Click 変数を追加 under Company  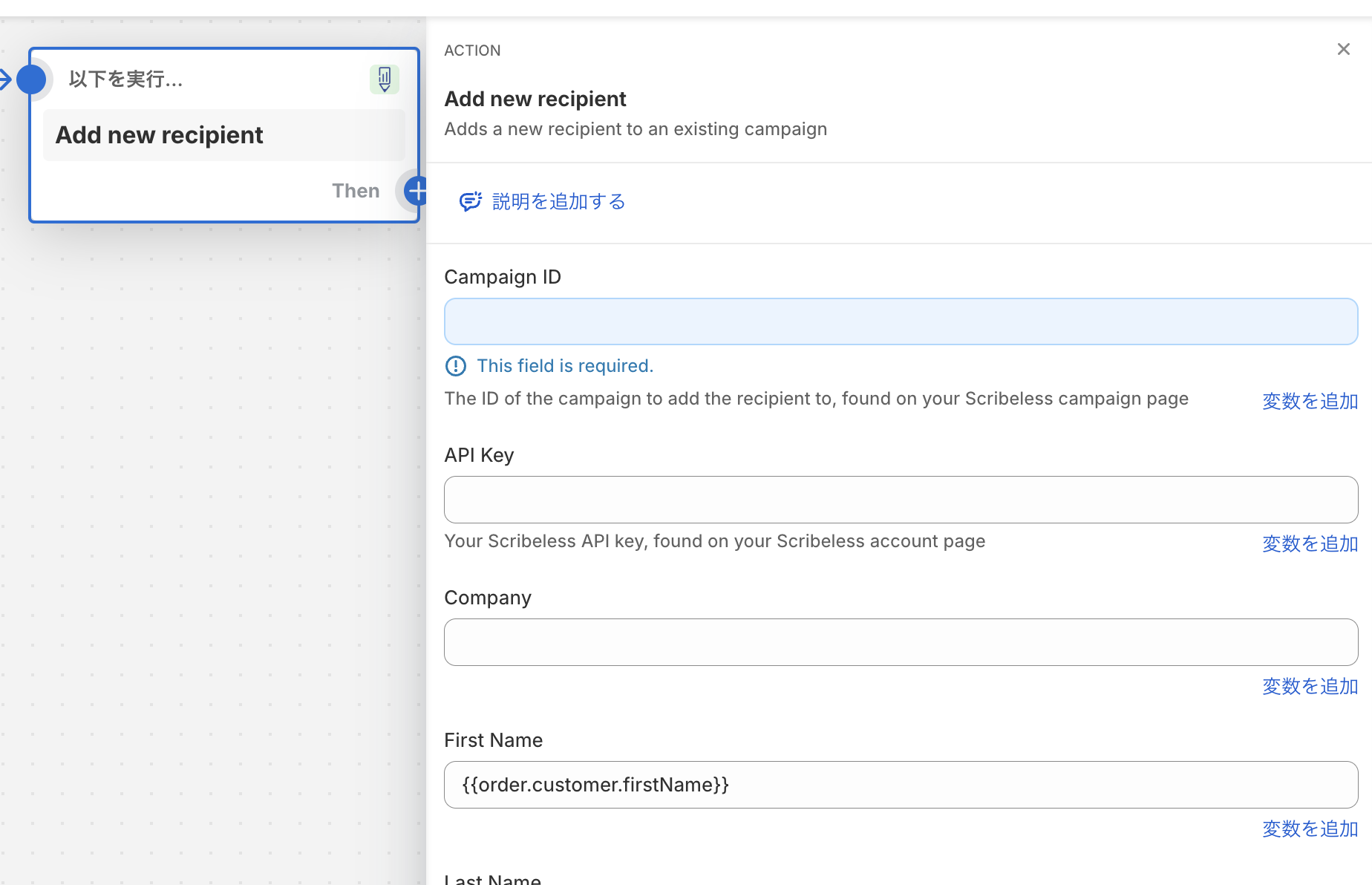click(1310, 686)
